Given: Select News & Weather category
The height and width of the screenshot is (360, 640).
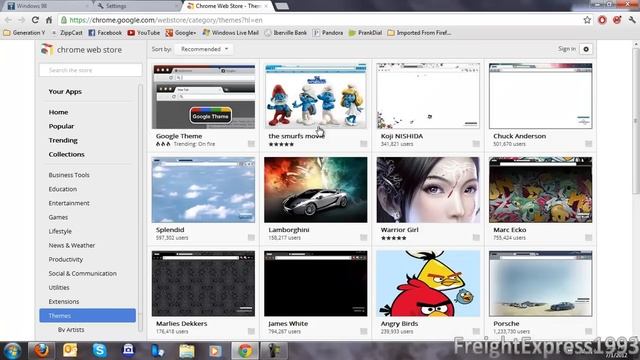Looking at the screenshot, I should pyautogui.click(x=72, y=245).
